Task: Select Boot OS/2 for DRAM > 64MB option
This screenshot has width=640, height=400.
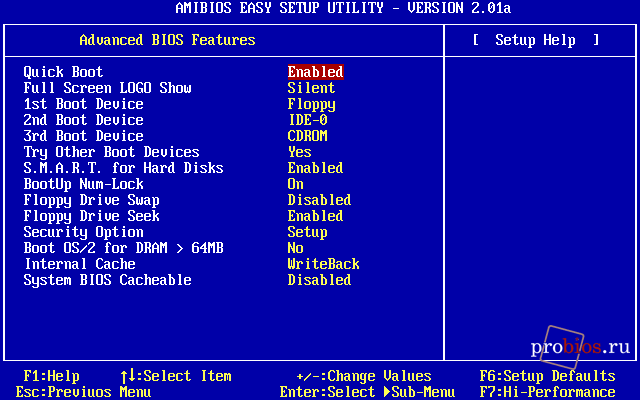Action: [123, 248]
